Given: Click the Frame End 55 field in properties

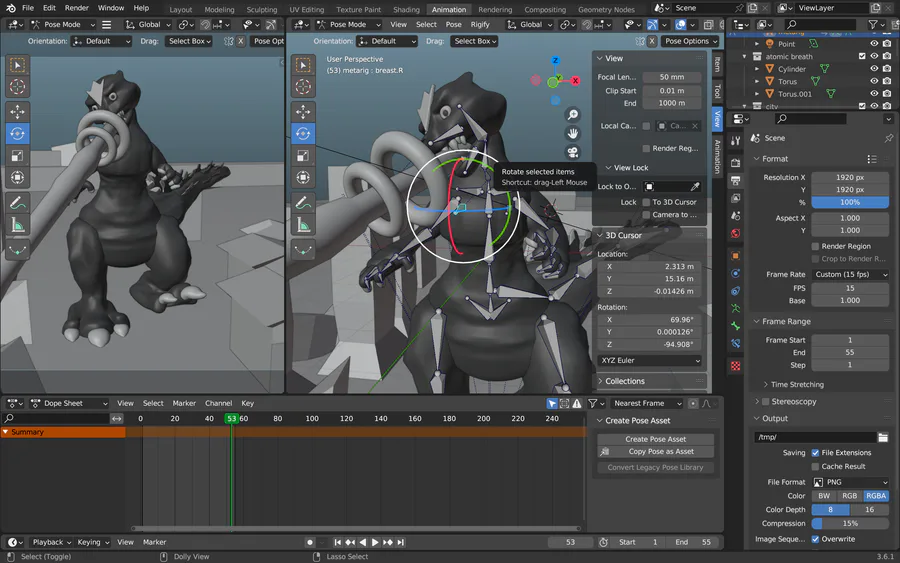Looking at the screenshot, I should 850,352.
